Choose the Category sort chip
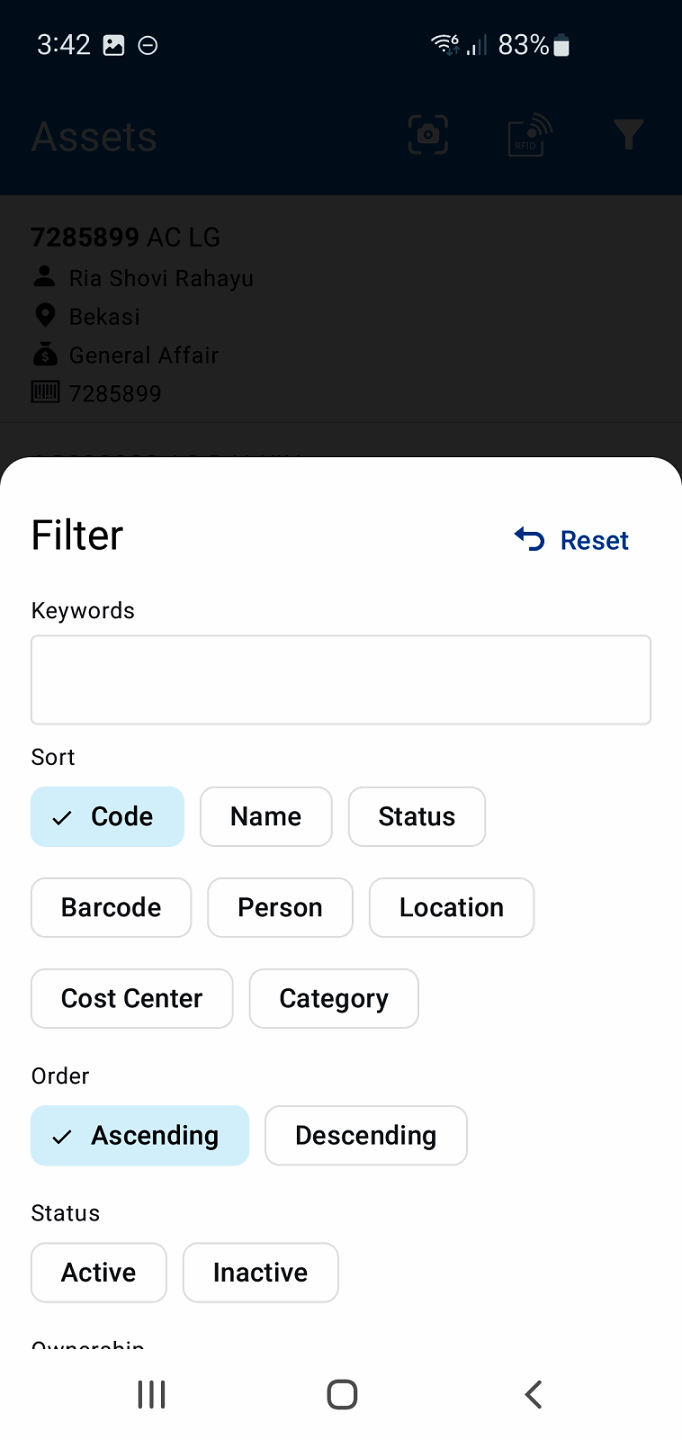The height and width of the screenshot is (1440, 682). [x=334, y=999]
